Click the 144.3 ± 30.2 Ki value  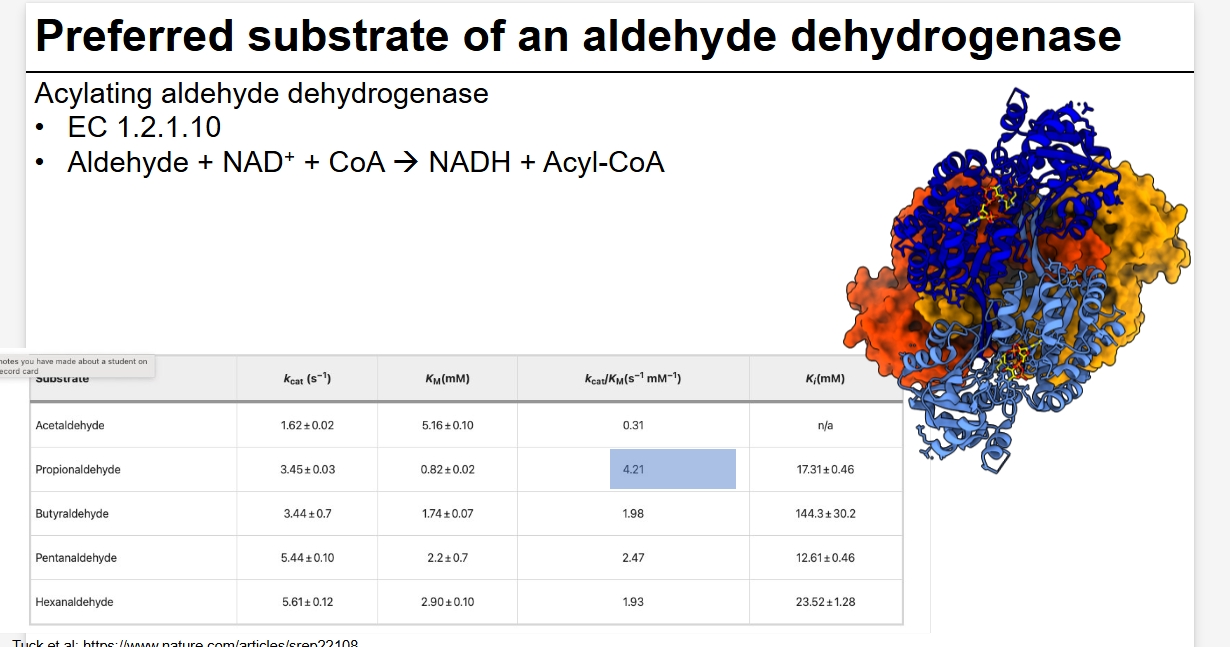pyautogui.click(x=825, y=513)
